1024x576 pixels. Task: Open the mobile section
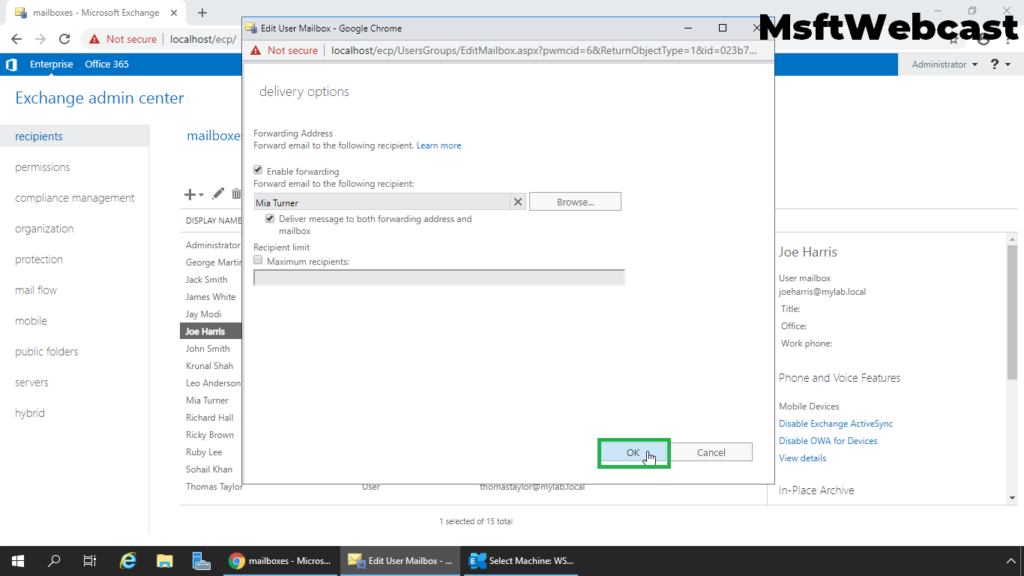coord(31,321)
